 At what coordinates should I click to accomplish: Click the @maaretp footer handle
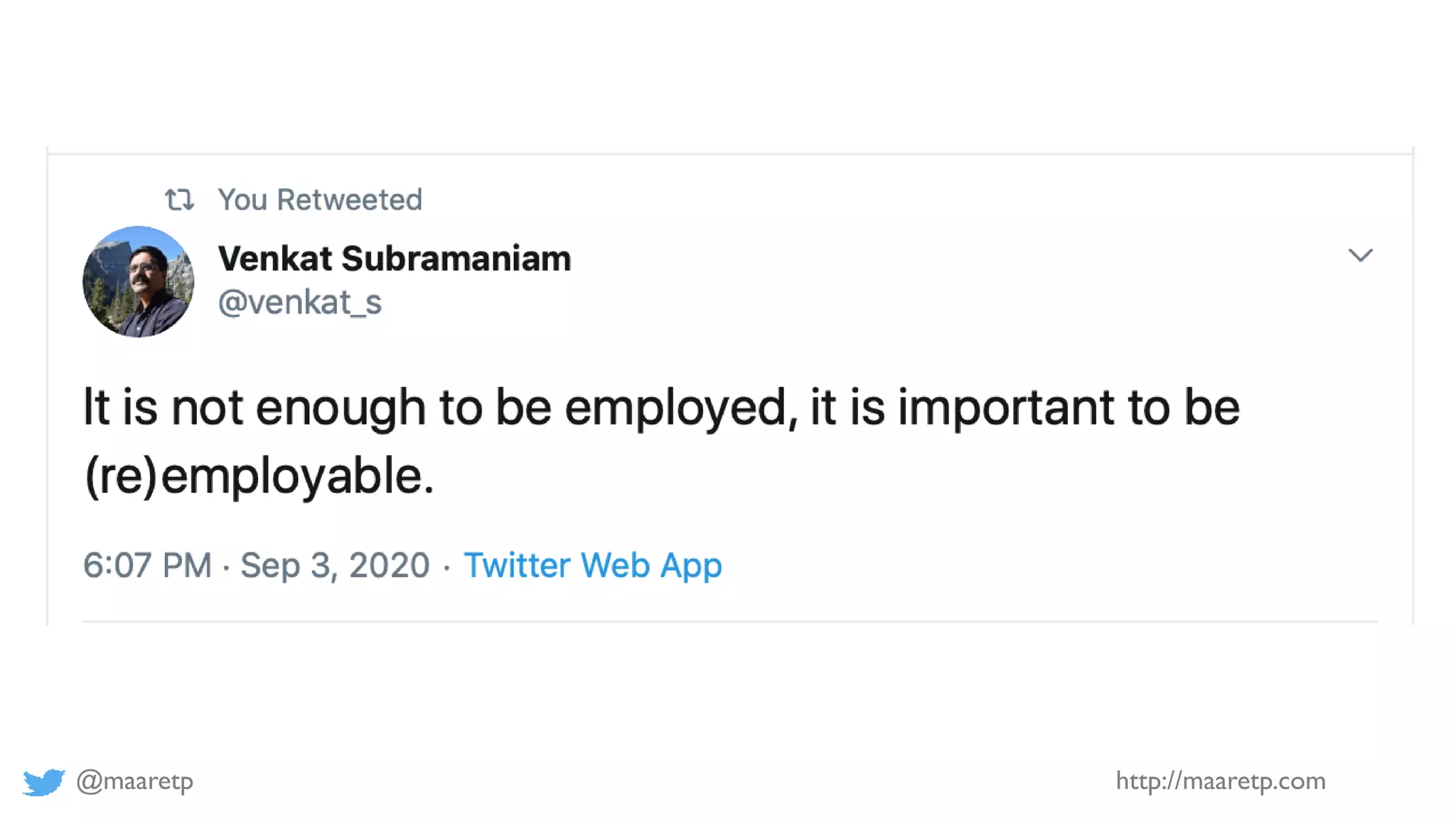pos(135,781)
